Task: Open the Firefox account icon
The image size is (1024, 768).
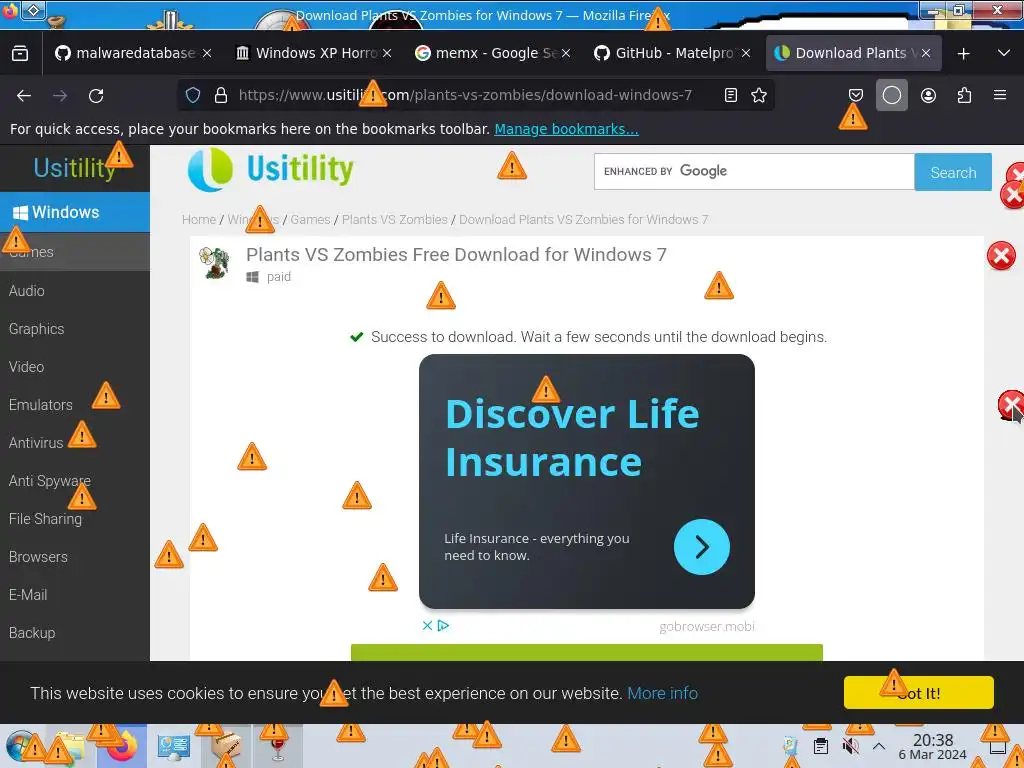Action: (x=928, y=95)
